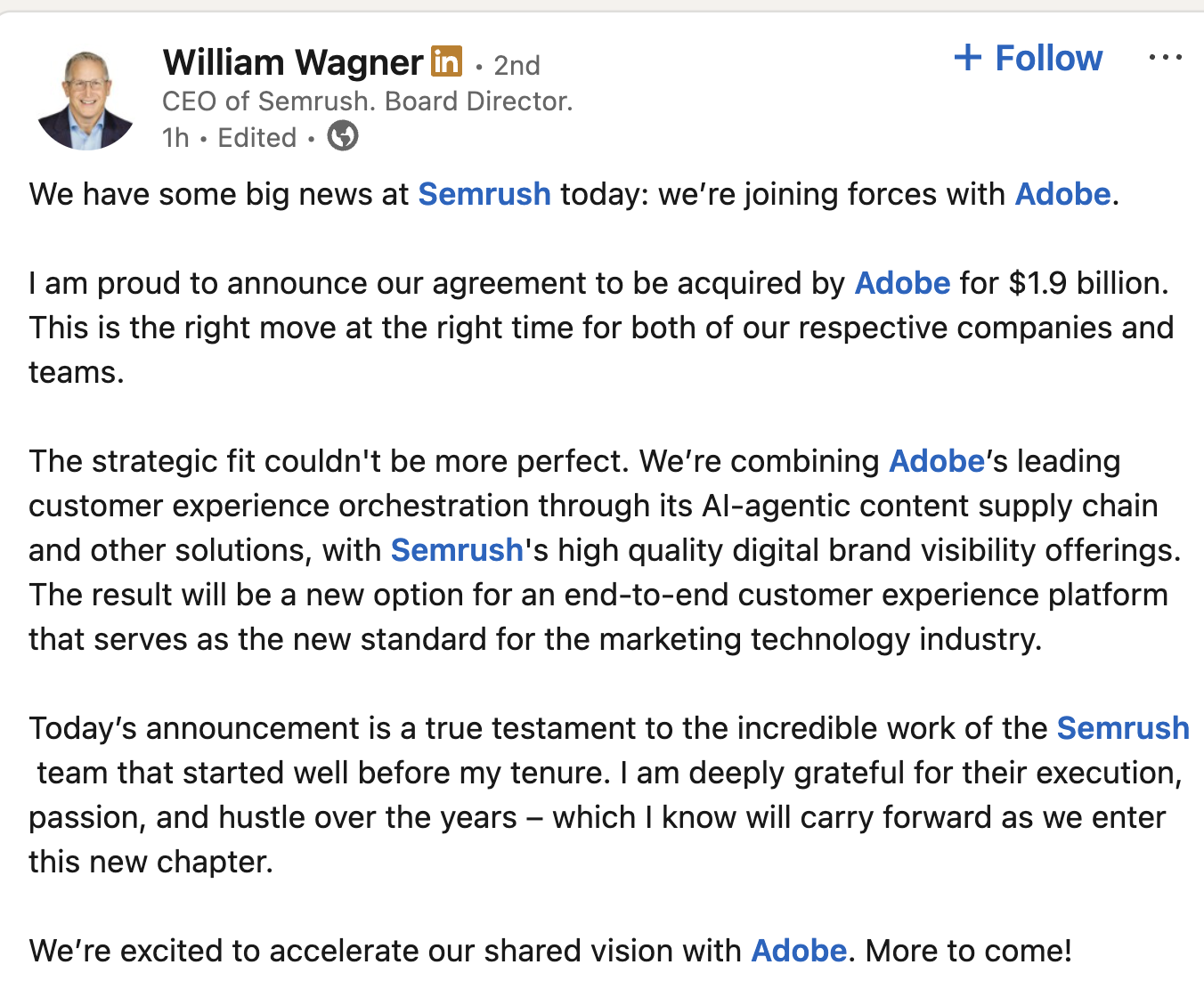1204x981 pixels.
Task: Click the gold LinkedIn Premium badge
Action: [x=448, y=61]
